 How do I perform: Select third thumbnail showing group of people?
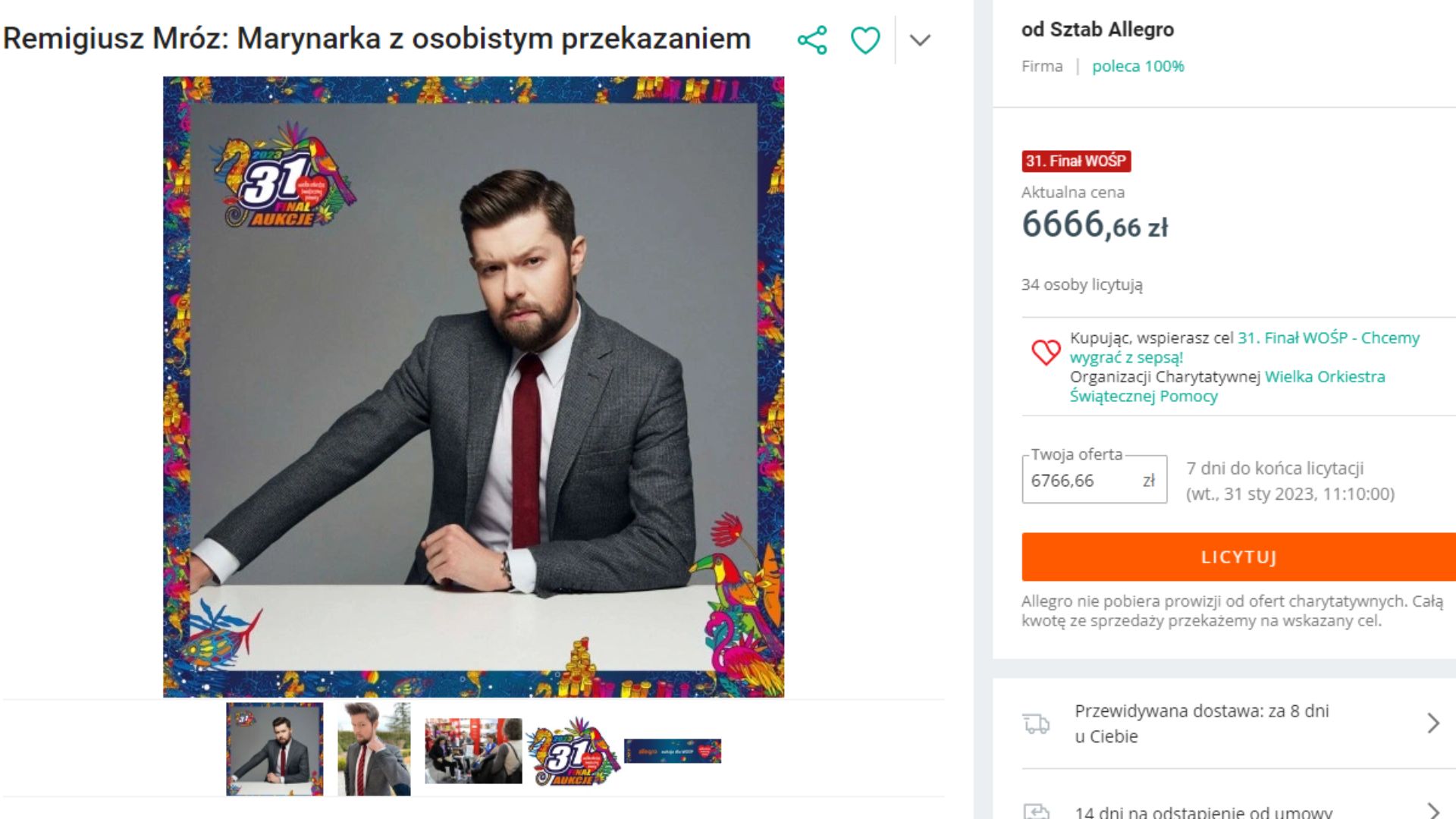click(473, 751)
